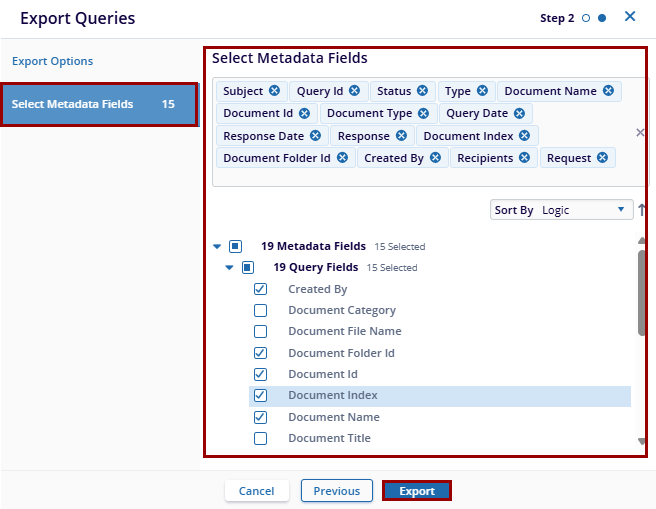Remove the Response Date chip

click(x=315, y=136)
